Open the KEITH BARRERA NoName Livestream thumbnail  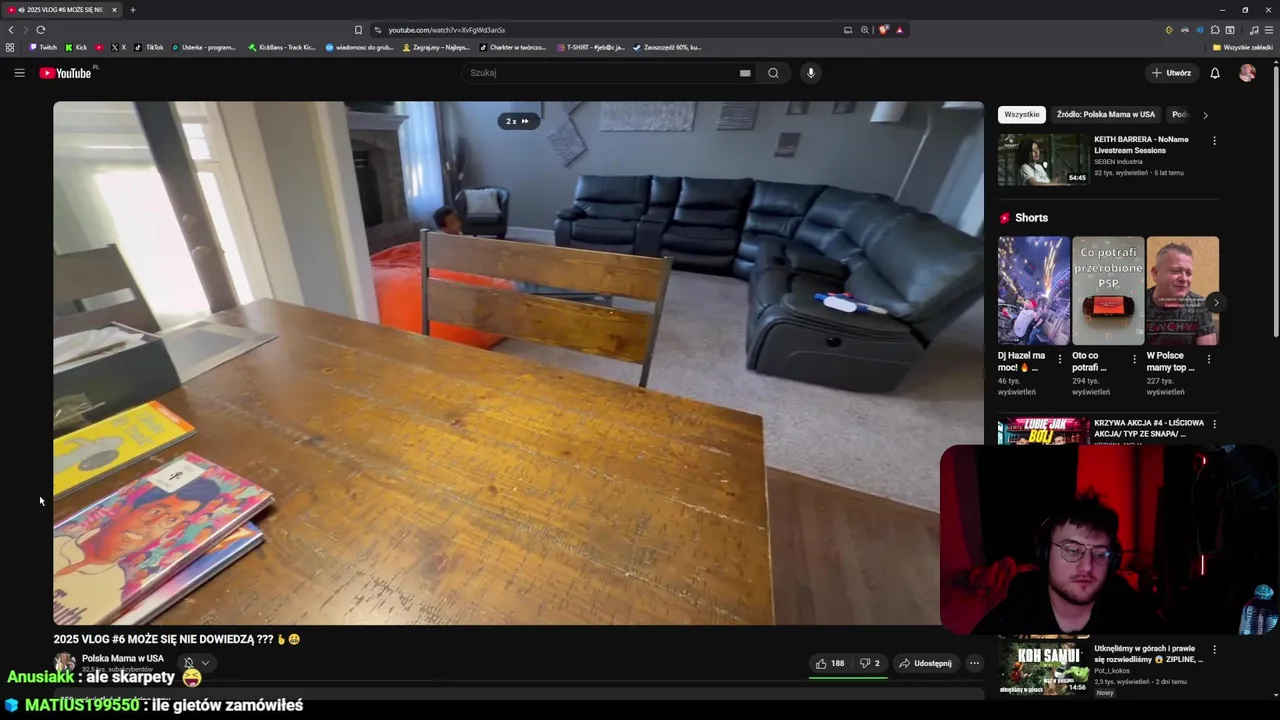click(1043, 159)
